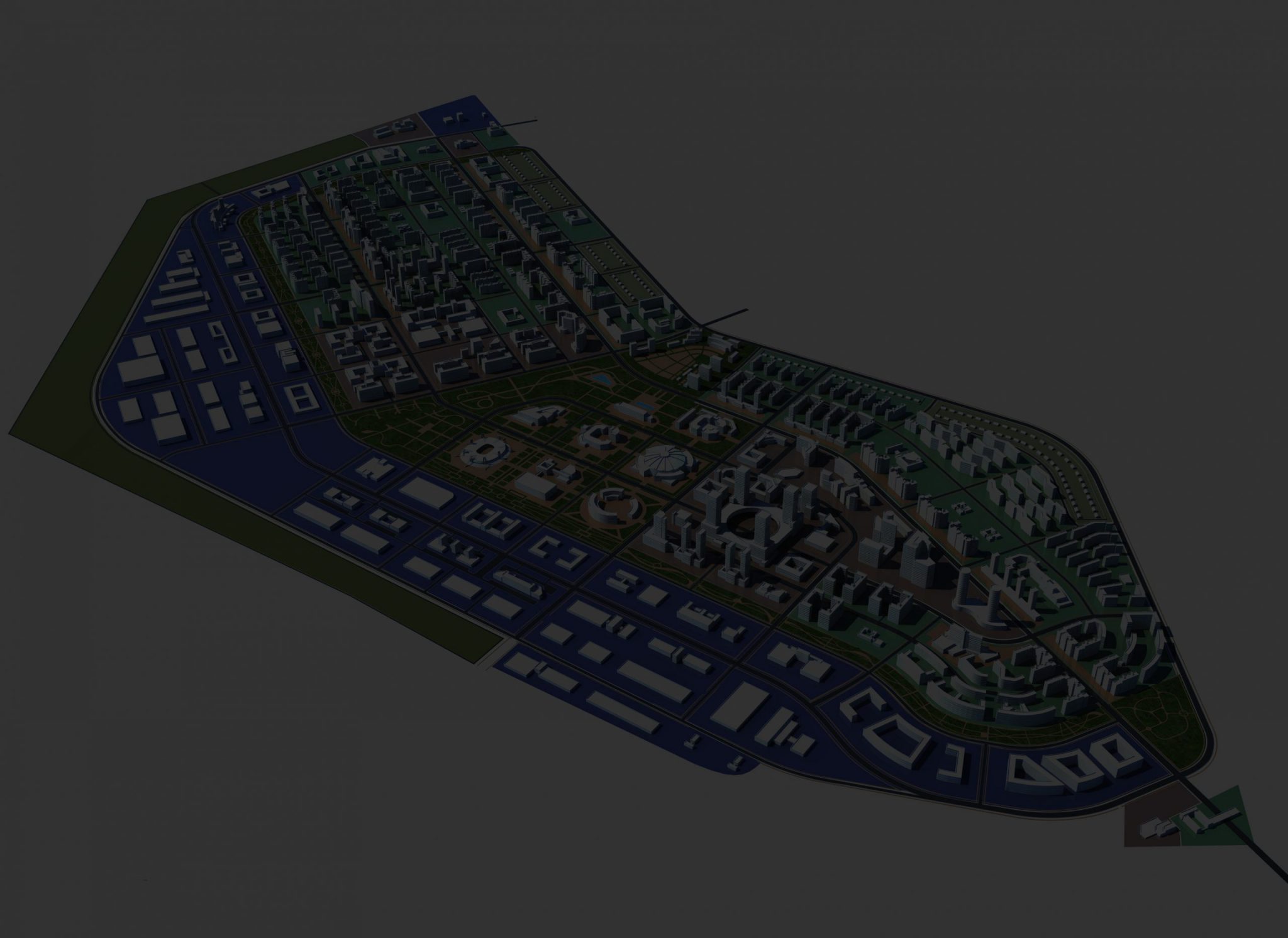Click the small blue pond in park
The height and width of the screenshot is (938, 1288).
(601, 379)
